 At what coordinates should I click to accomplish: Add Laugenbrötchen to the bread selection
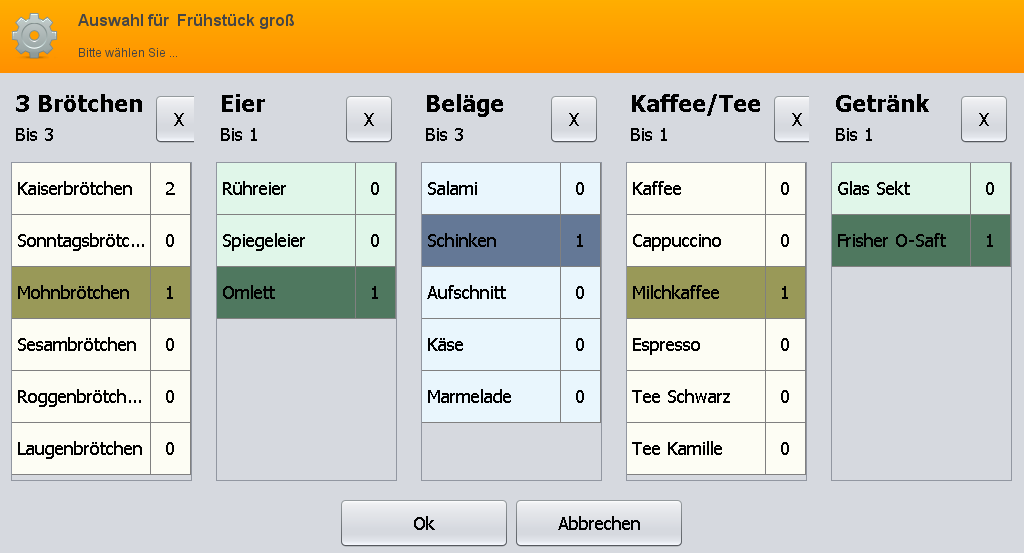pyautogui.click(x=101, y=448)
